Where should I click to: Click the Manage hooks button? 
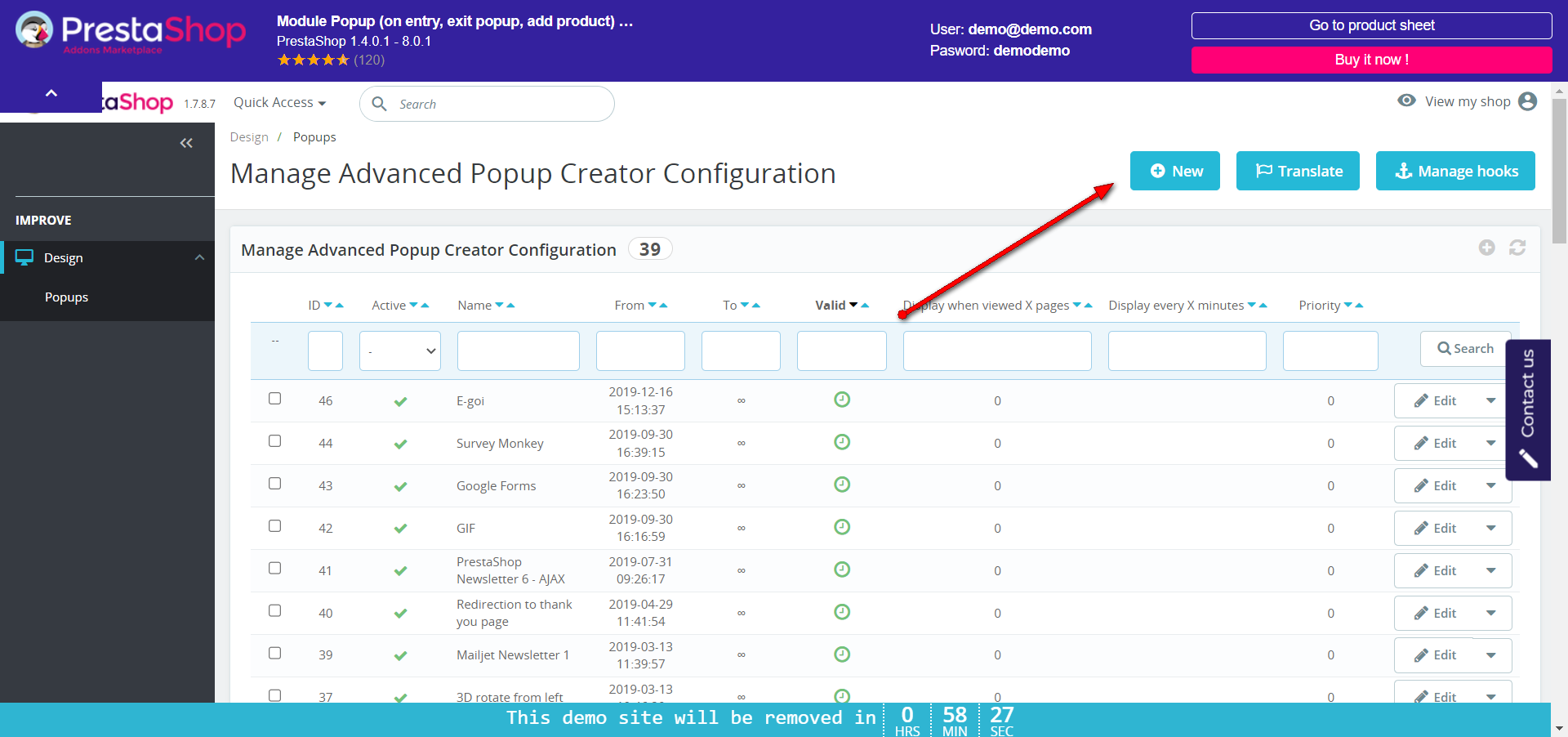click(x=1455, y=171)
